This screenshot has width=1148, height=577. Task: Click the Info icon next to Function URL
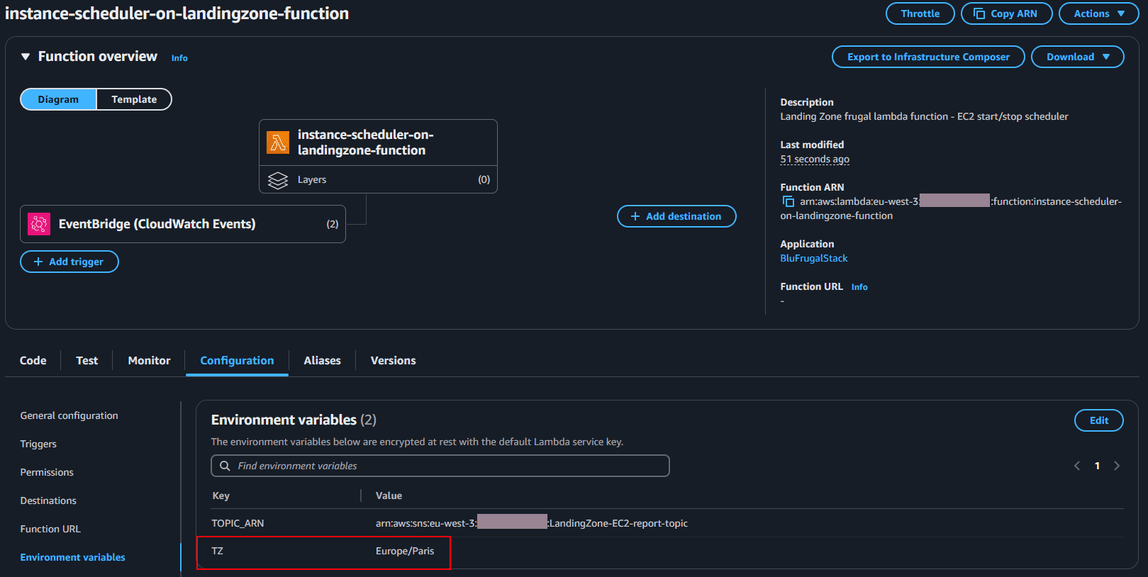859,286
